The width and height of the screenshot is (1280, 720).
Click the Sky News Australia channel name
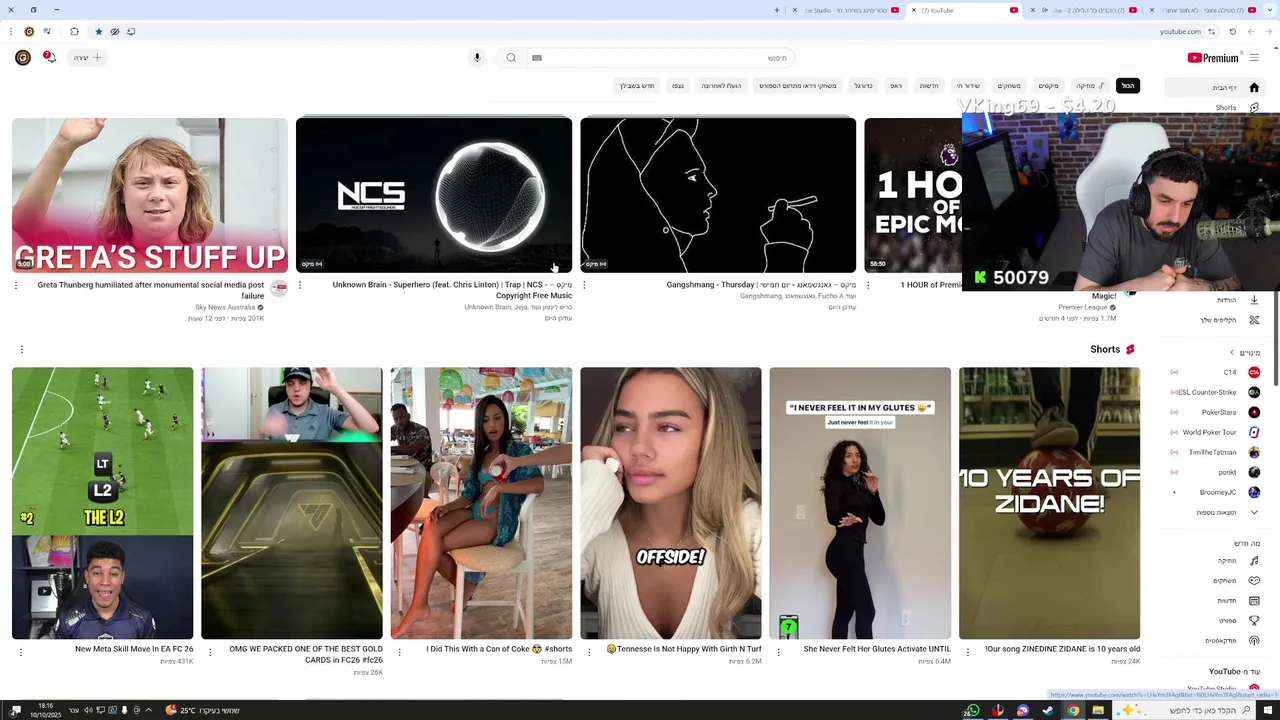point(225,307)
